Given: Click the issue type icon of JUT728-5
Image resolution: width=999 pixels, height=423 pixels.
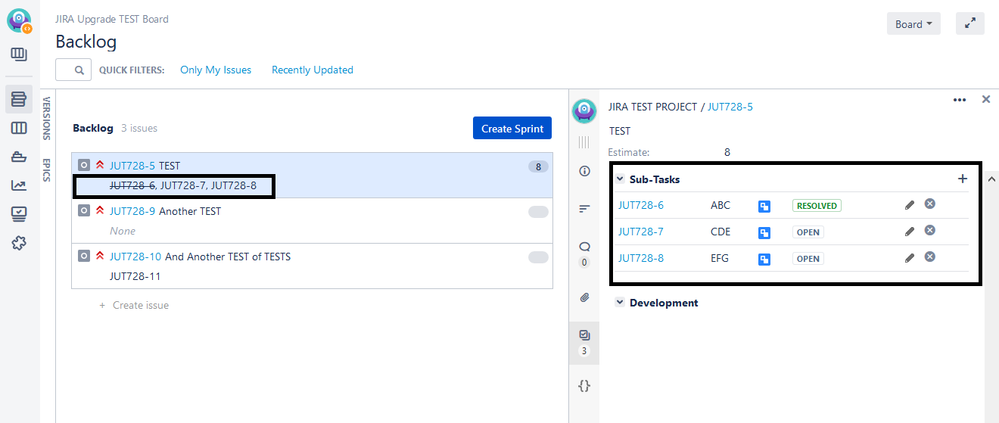Looking at the screenshot, I should [83, 166].
